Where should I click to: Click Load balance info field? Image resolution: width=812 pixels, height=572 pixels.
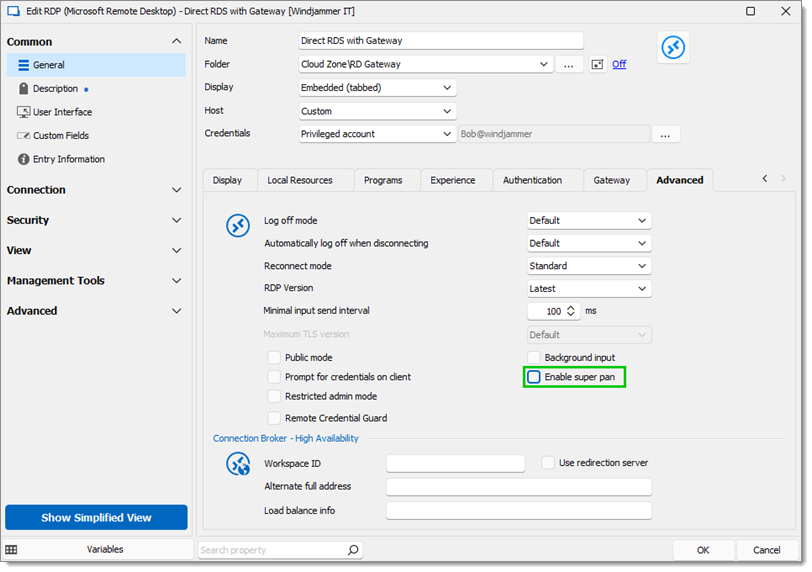[519, 510]
